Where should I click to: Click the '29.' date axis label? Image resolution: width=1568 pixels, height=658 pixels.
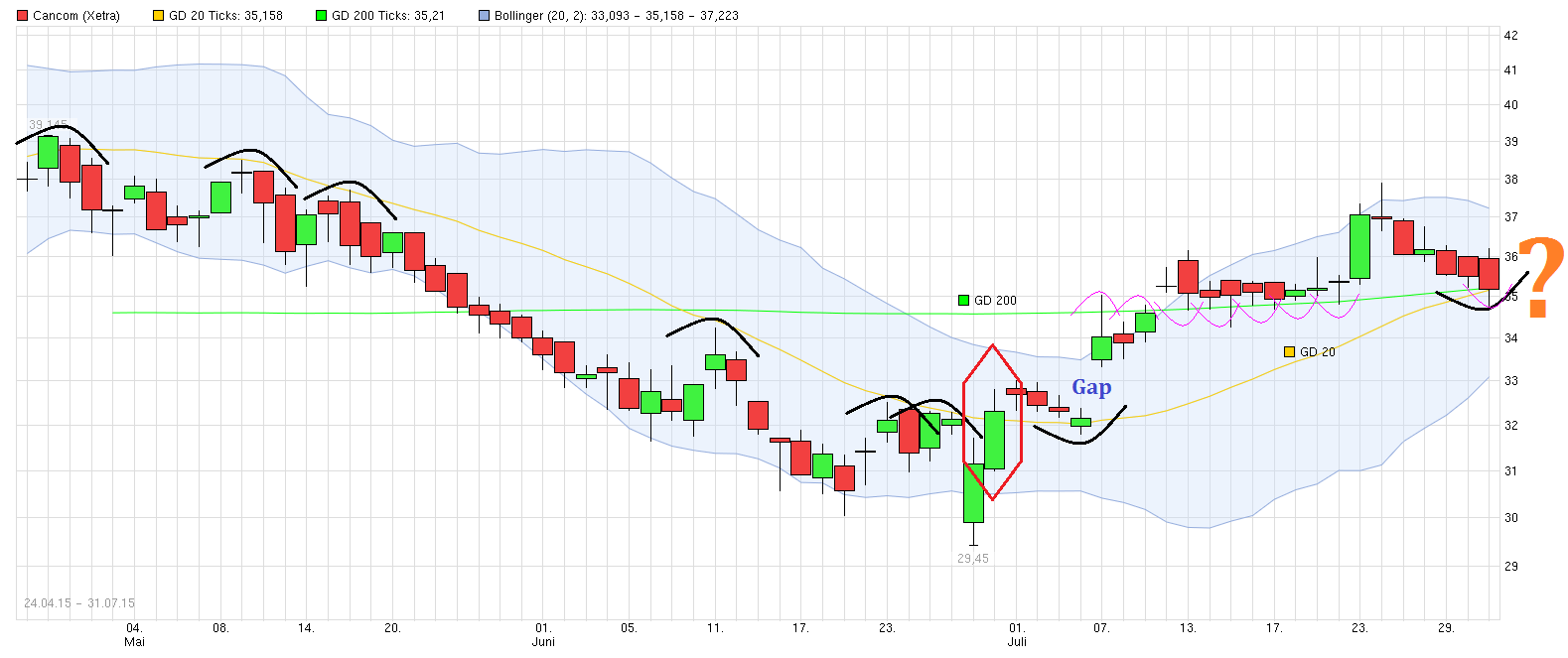pos(1446,628)
